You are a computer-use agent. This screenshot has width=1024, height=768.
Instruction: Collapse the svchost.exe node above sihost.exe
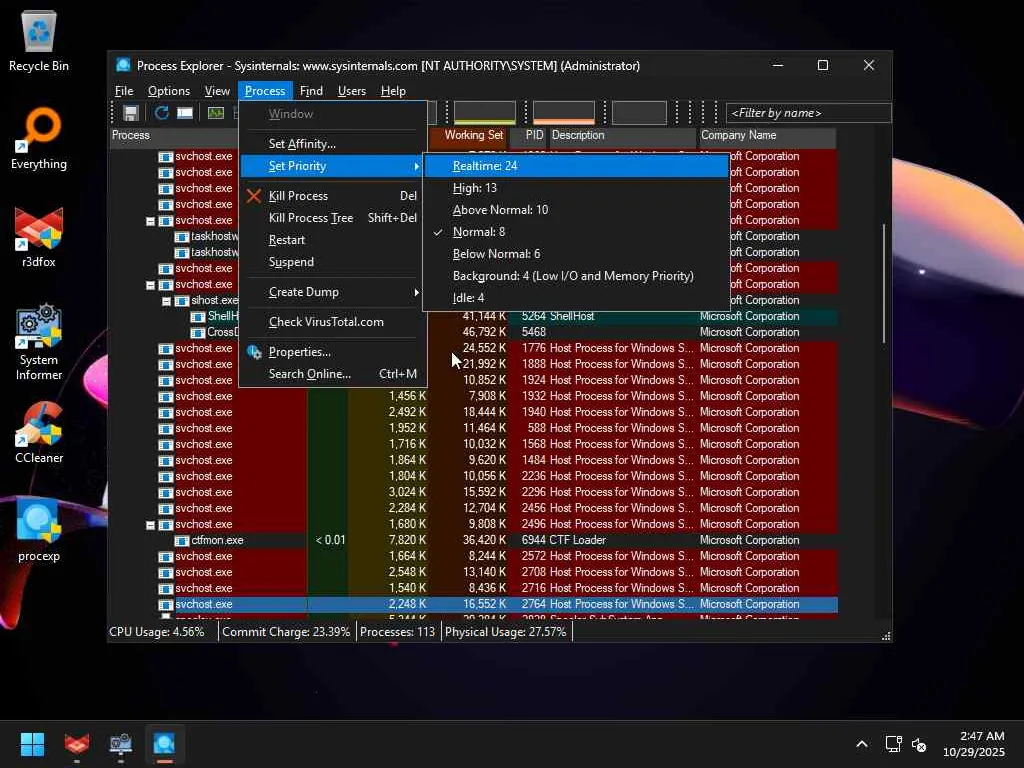(150, 285)
